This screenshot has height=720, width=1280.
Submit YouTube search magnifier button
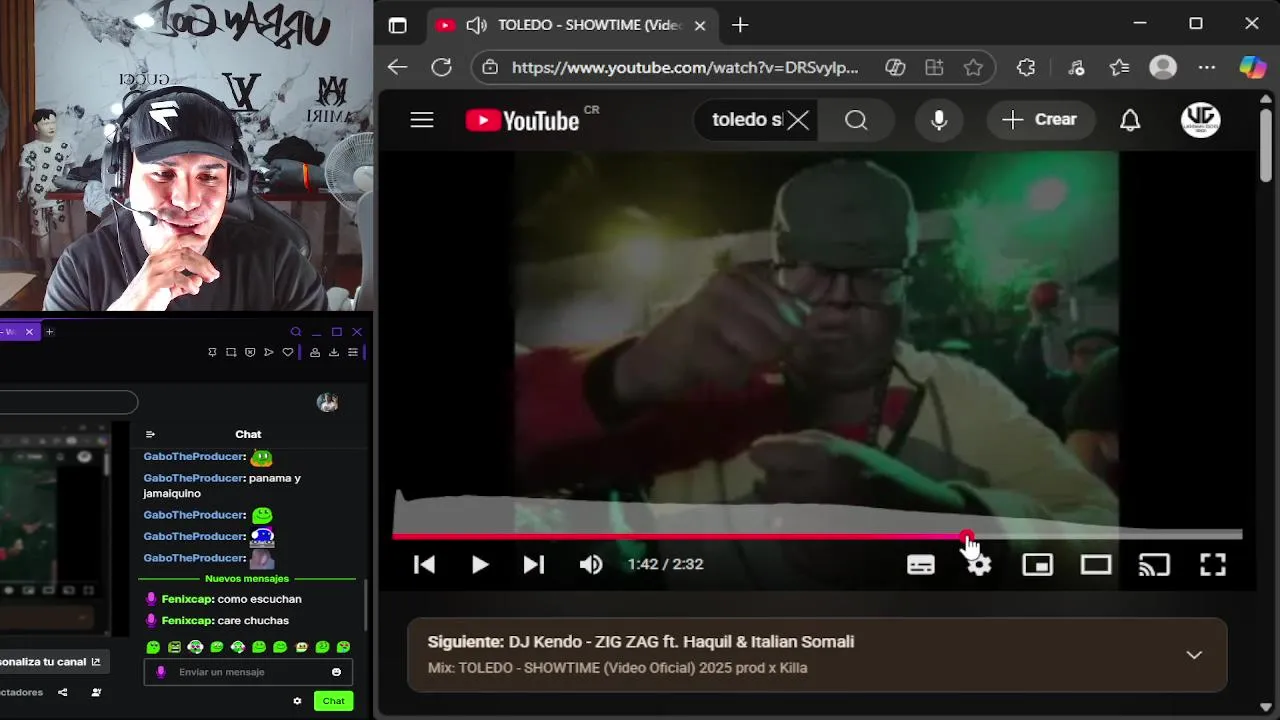click(x=856, y=120)
